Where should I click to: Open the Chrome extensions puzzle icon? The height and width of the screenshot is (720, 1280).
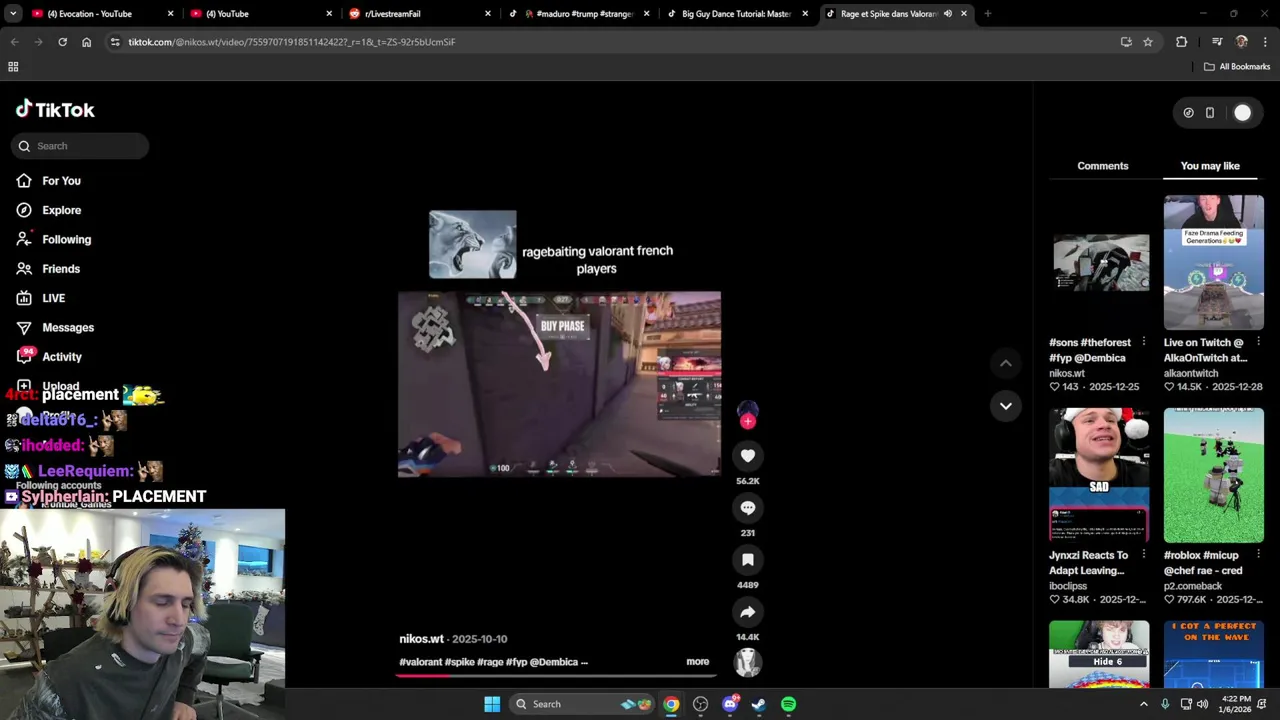(1181, 42)
